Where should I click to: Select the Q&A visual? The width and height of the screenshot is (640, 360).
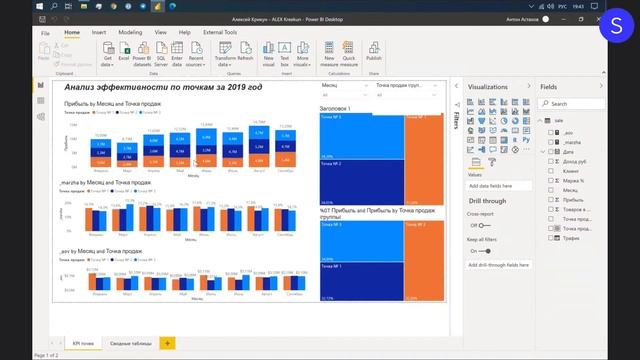pyautogui.click(x=493, y=150)
